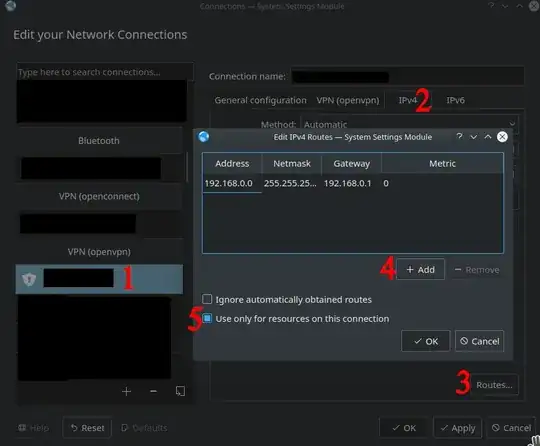540x446 pixels.
Task: Click Apply in the main settings window
Action: [x=458, y=428]
